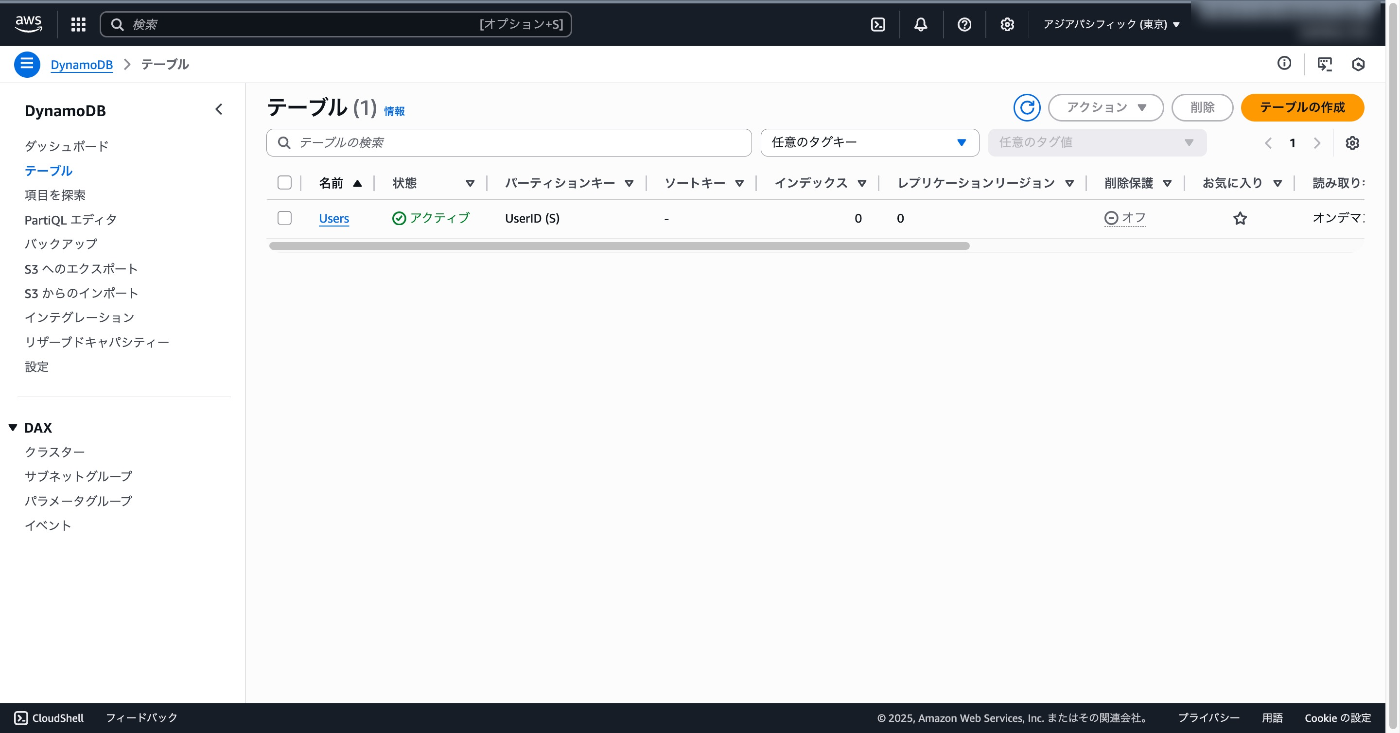Go to ダッシュボード in sidebar
The image size is (1400, 733).
(x=67, y=146)
